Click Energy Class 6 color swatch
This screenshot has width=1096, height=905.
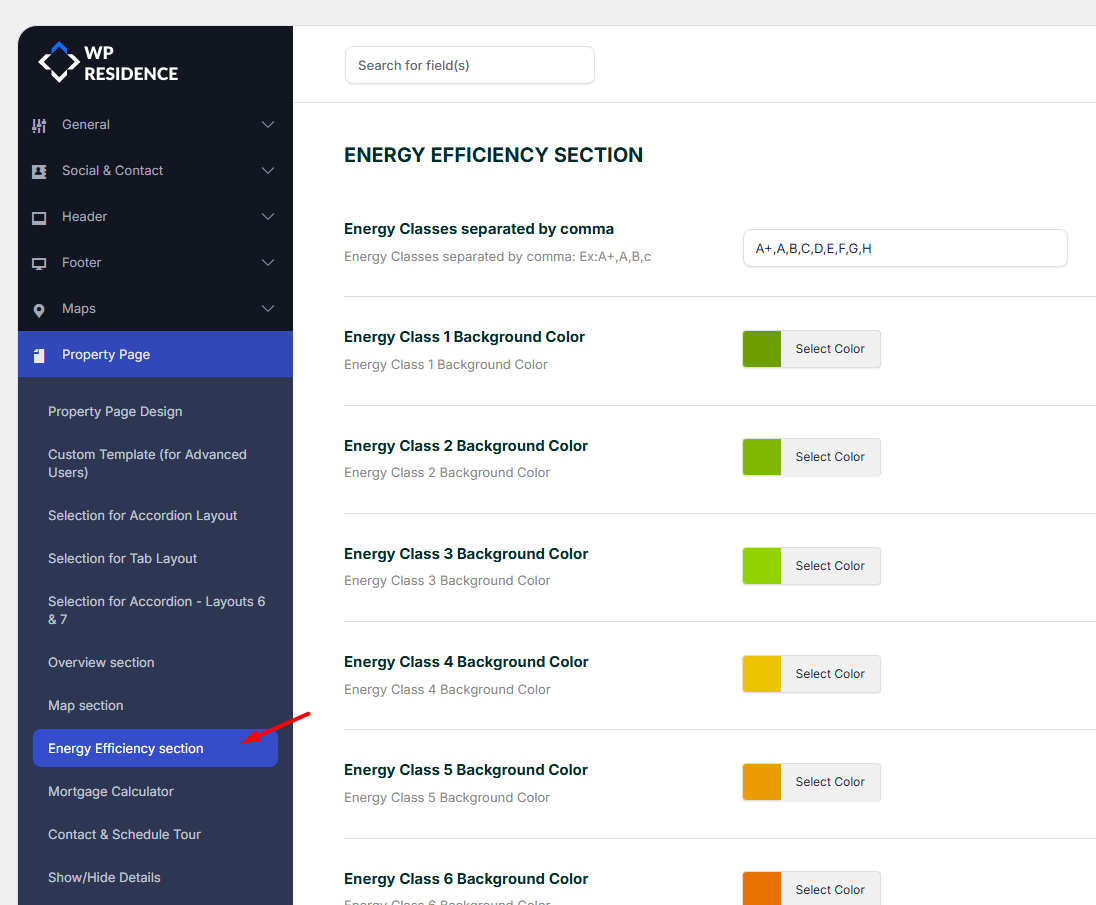[x=762, y=888]
